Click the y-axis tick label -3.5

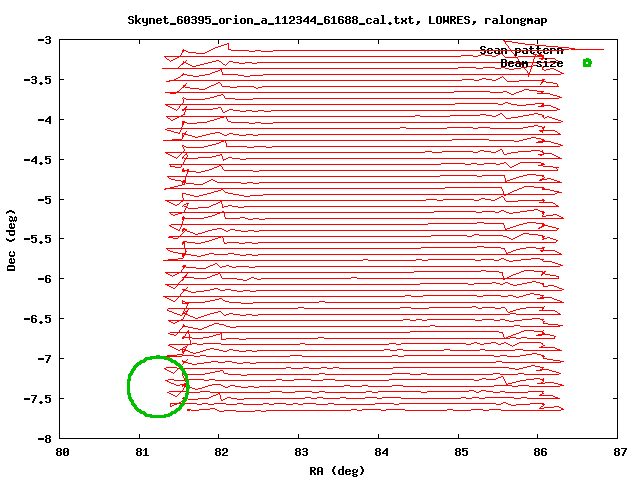click(38, 80)
